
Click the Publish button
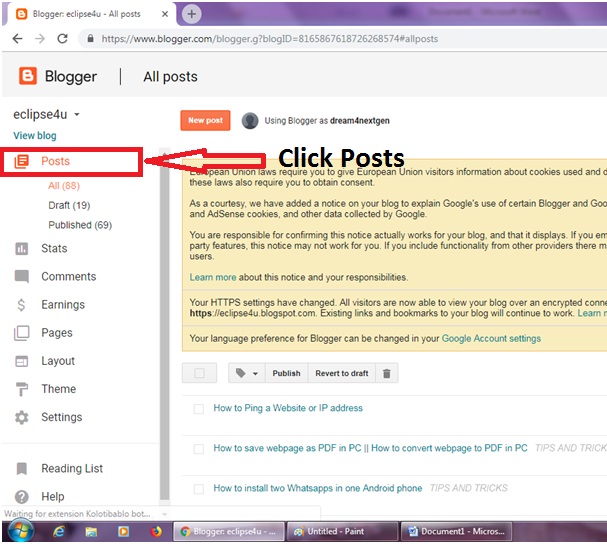286,373
